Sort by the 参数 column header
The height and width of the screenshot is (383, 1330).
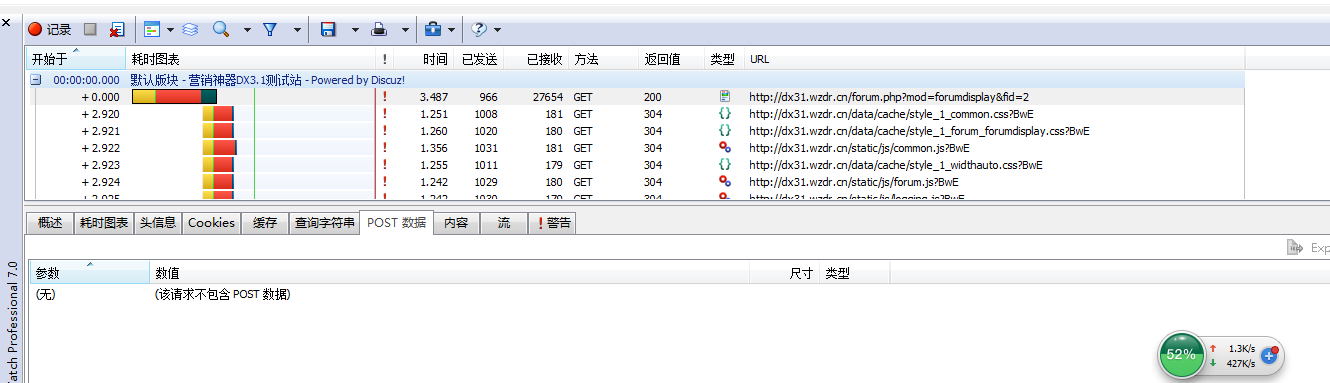(88, 273)
